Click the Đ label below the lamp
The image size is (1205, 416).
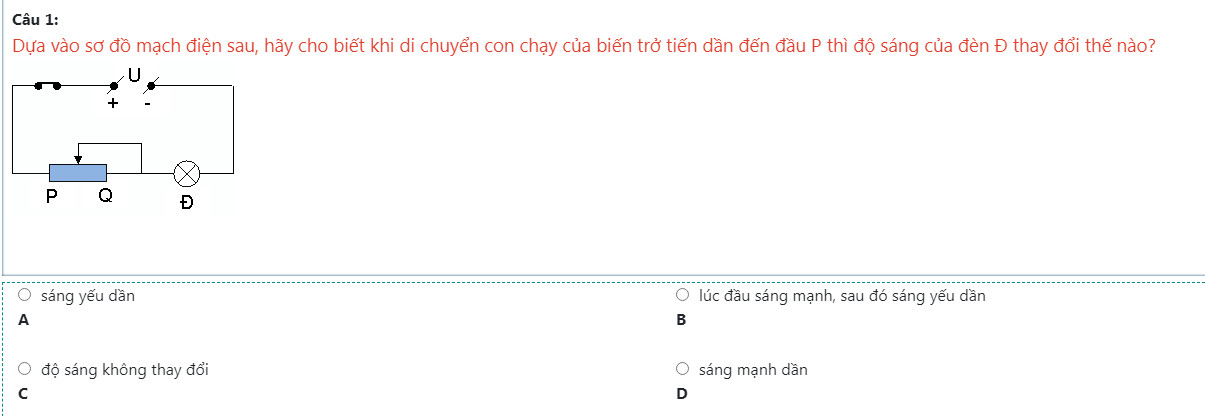186,203
